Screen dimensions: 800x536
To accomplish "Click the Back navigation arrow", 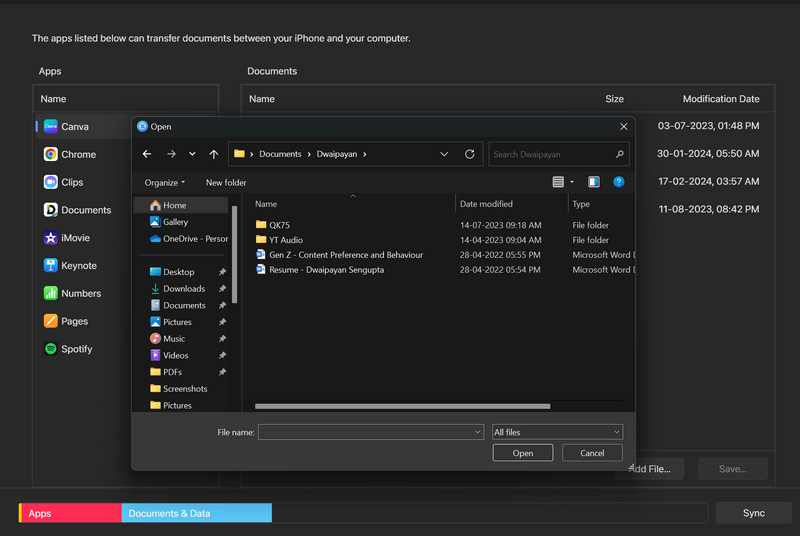I will (147, 154).
